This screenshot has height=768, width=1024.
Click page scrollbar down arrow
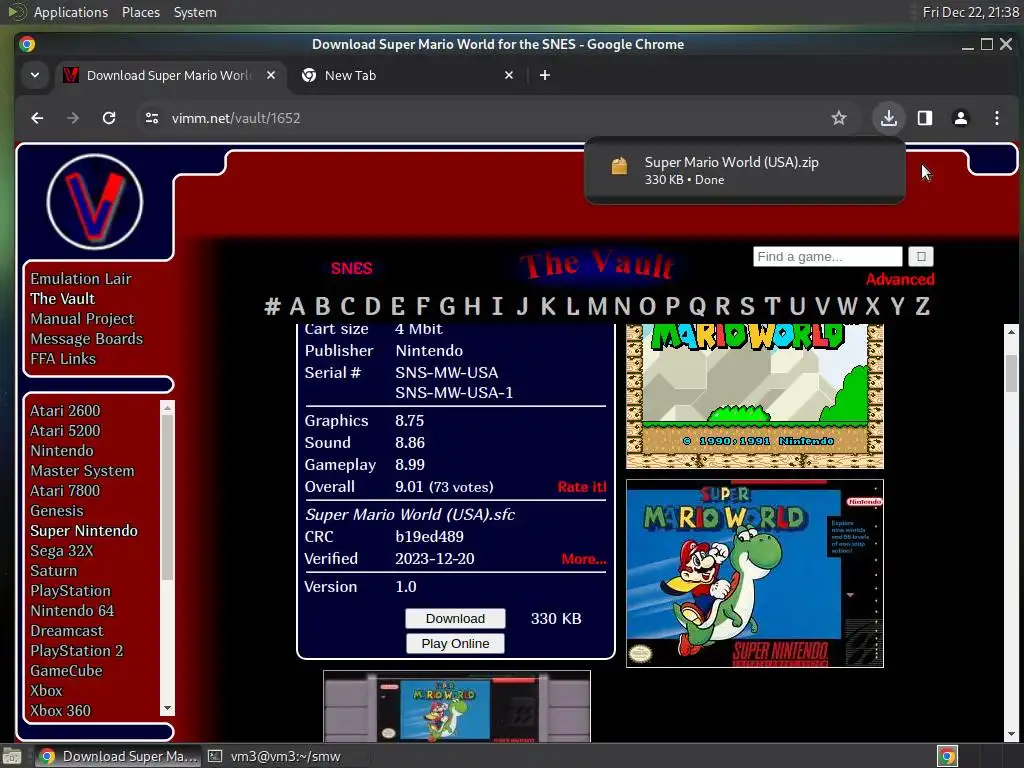1011,735
